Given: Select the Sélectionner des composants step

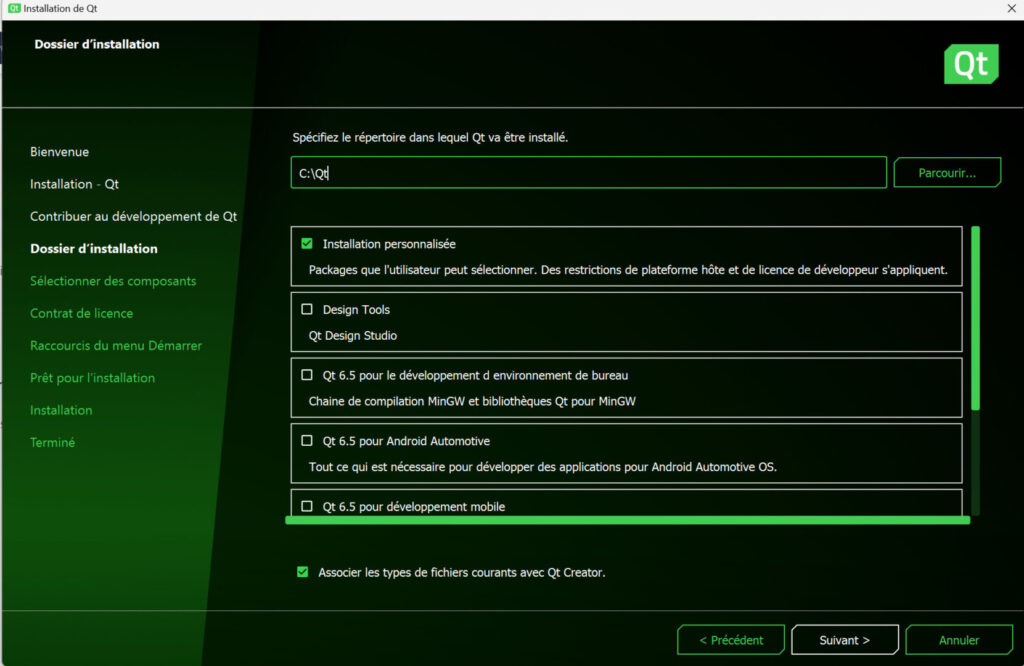Looking at the screenshot, I should coord(113,281).
